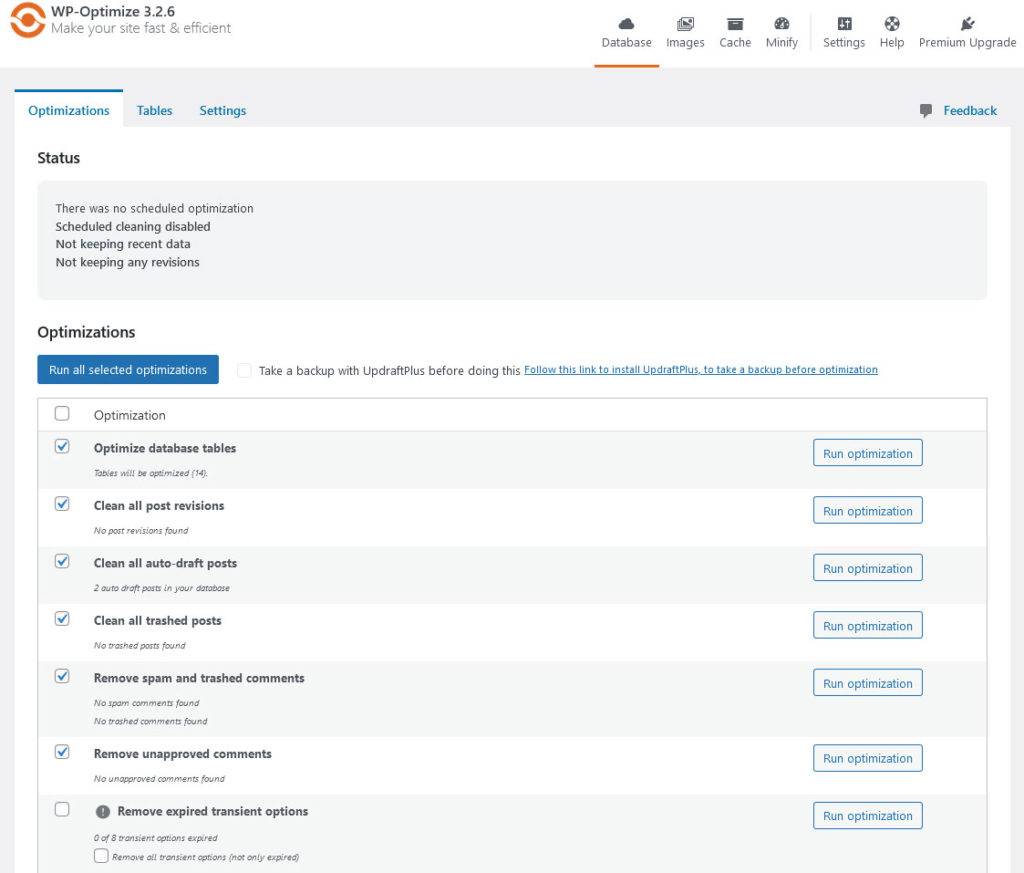1024x873 pixels.
Task: Open the Settings sub-tab
Action: [222, 110]
